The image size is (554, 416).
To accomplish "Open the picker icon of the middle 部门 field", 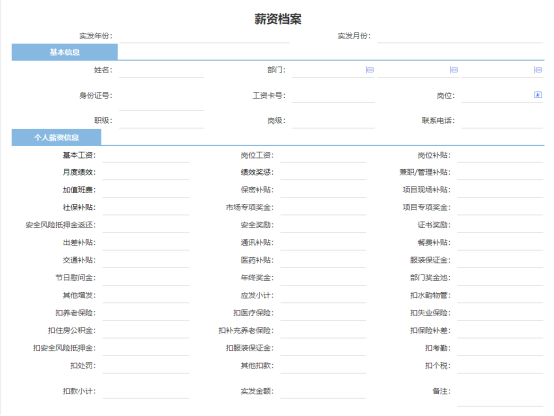I will 454,70.
